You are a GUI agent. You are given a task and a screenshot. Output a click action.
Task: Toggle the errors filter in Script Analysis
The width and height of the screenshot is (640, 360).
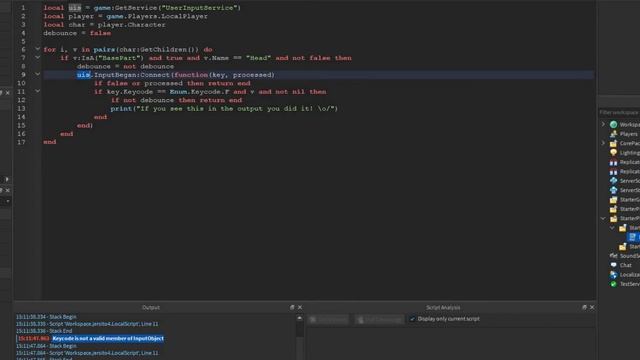click(x=329, y=320)
